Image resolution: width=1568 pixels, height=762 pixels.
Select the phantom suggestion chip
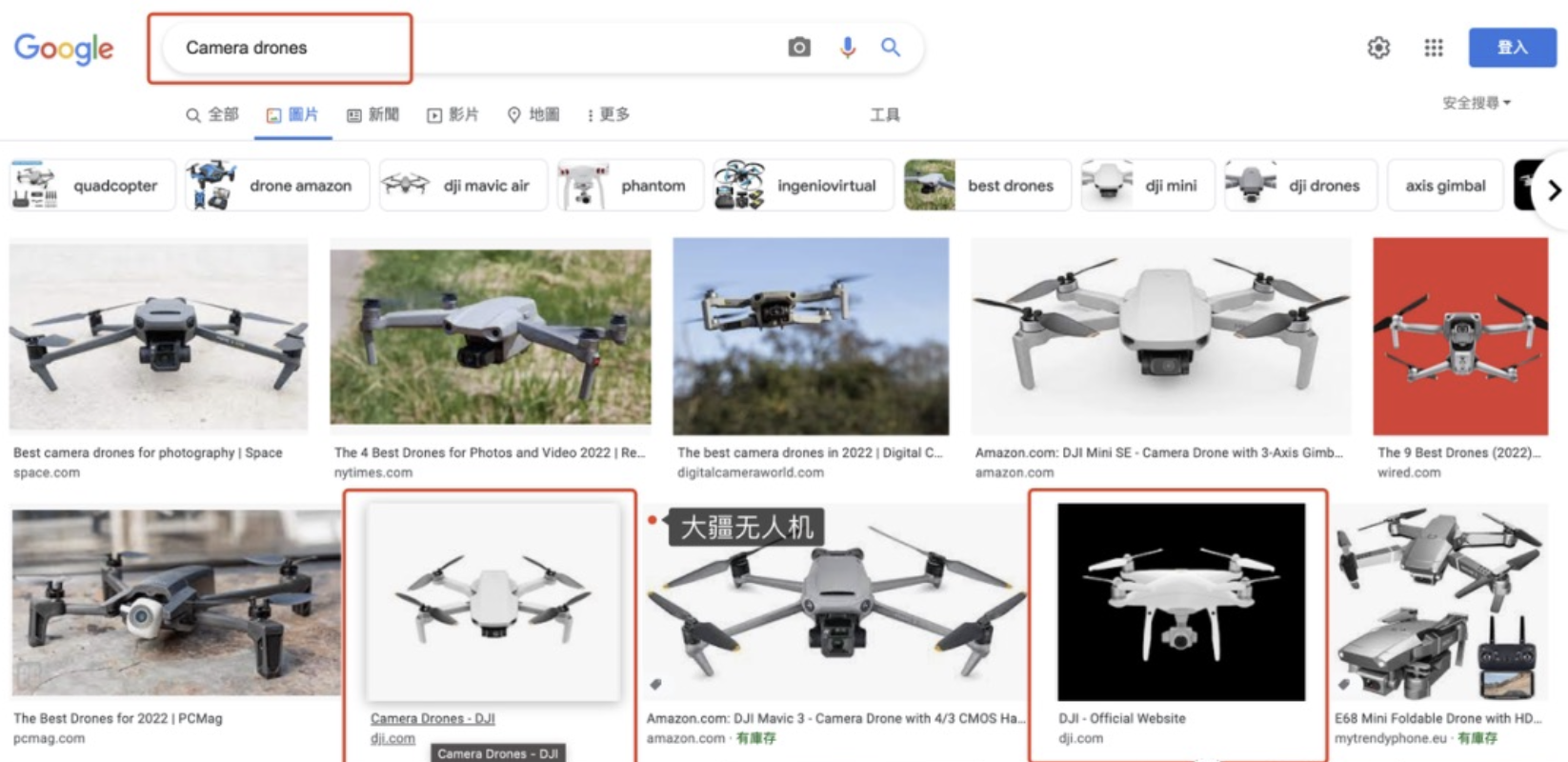[630, 186]
